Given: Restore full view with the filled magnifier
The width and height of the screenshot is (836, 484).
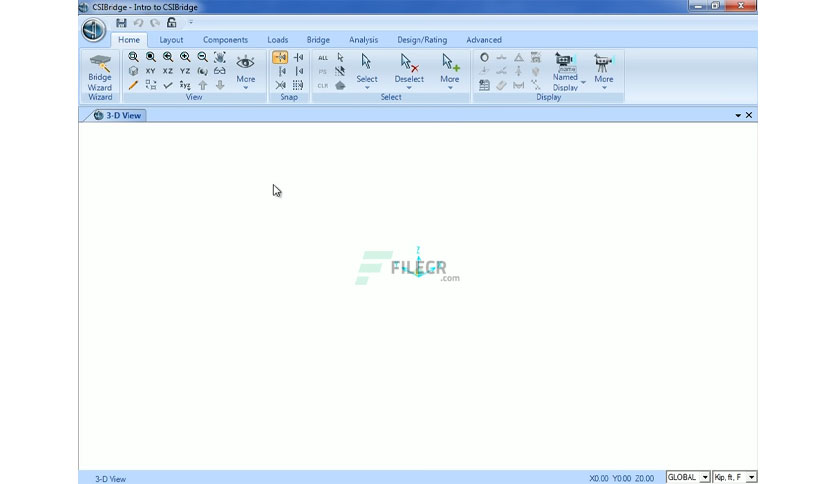Looking at the screenshot, I should (x=151, y=57).
